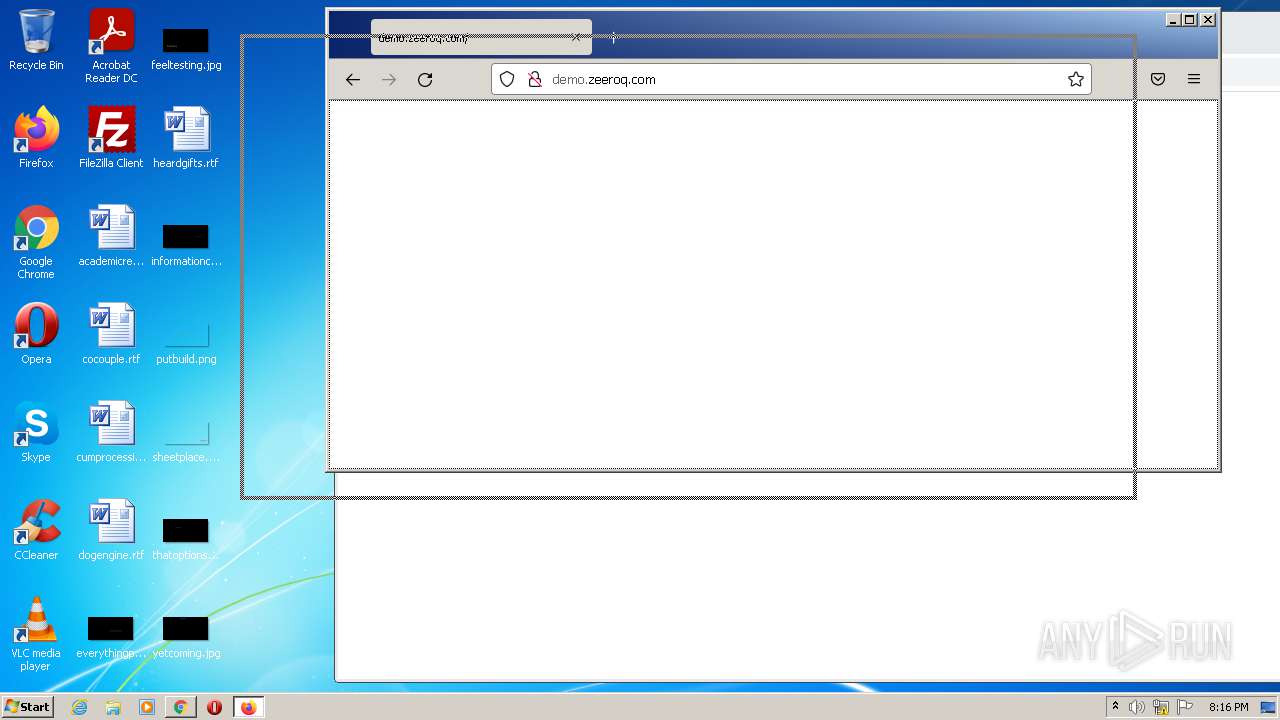Image resolution: width=1280 pixels, height=720 pixels.
Task: Bookmark this page with the star icon
Action: [x=1076, y=79]
